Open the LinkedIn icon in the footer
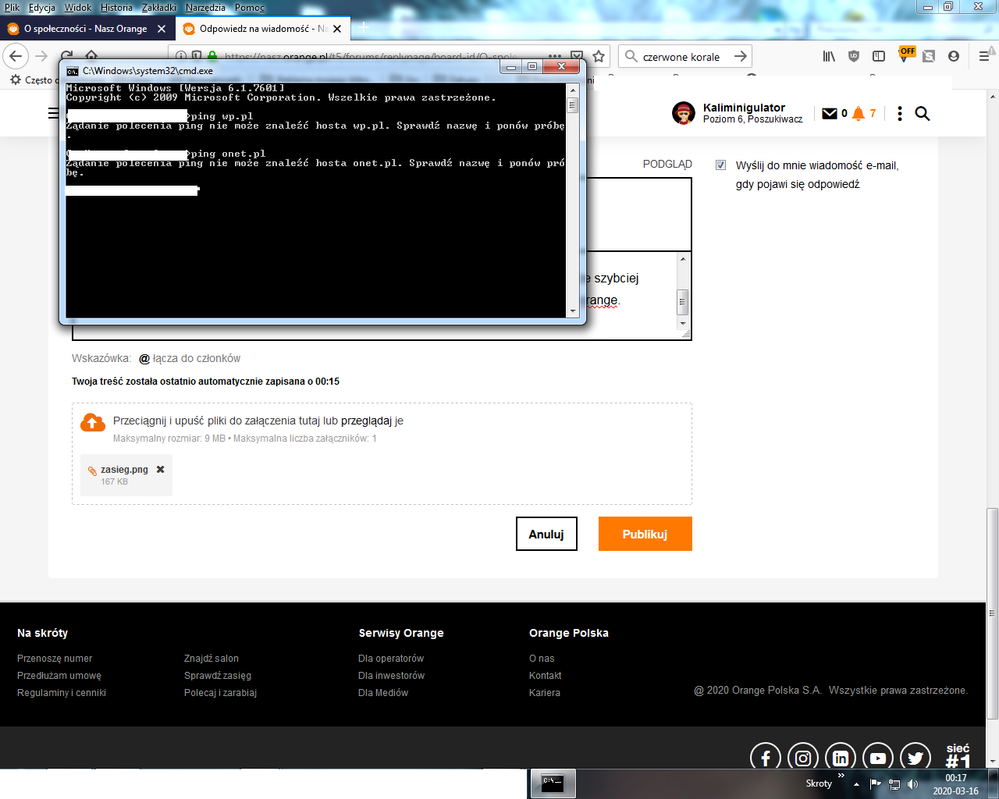 click(x=840, y=758)
